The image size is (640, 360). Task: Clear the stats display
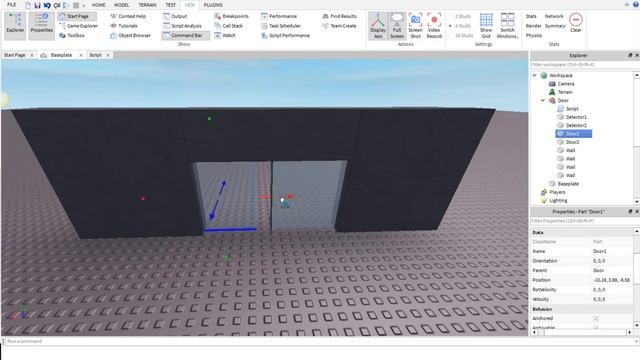pos(576,23)
